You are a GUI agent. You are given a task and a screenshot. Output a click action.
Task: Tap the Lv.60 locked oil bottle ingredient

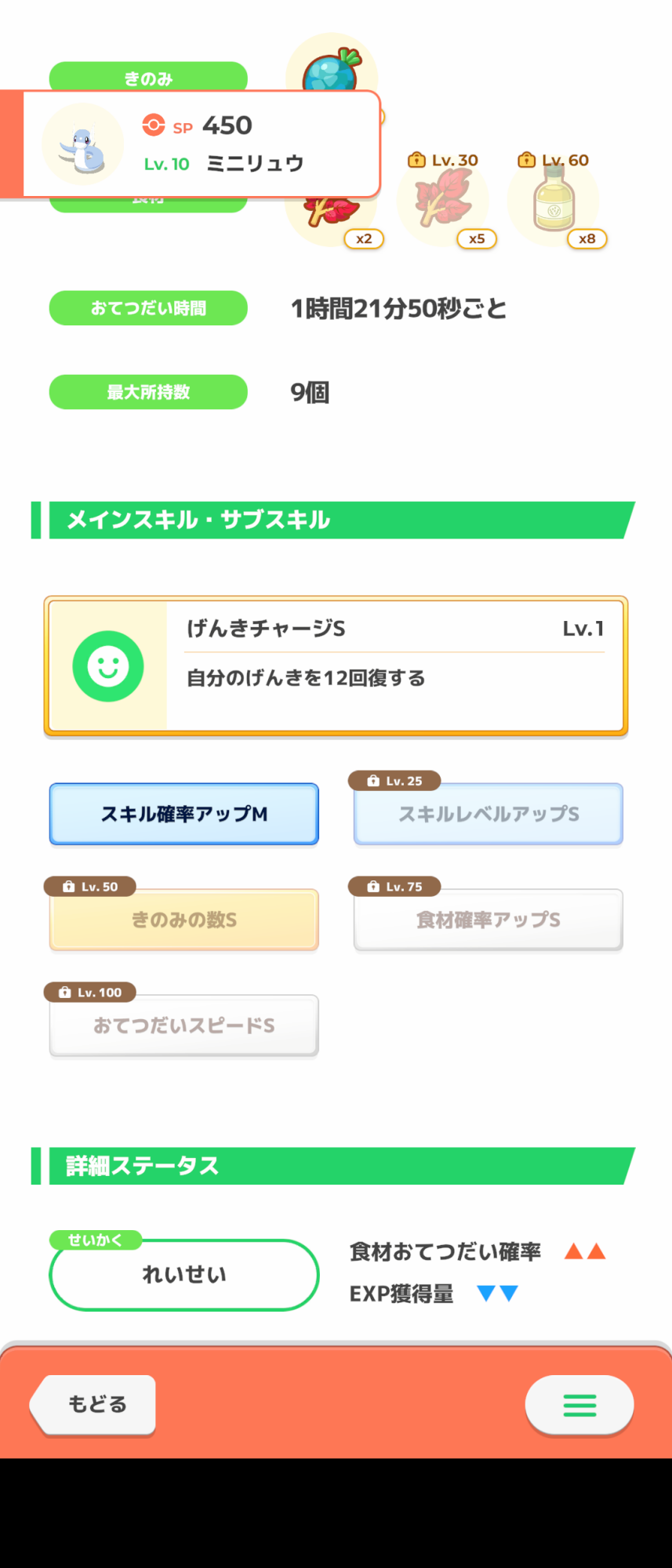click(554, 201)
